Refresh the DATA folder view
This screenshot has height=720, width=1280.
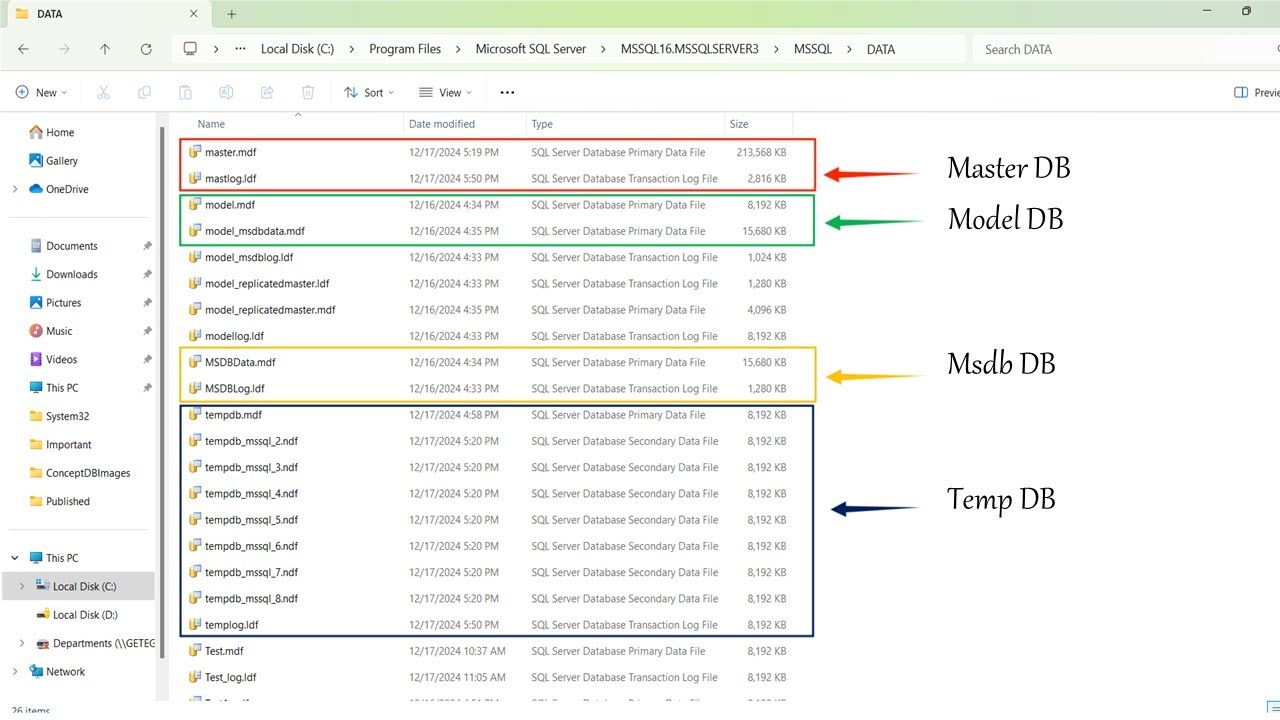click(146, 49)
